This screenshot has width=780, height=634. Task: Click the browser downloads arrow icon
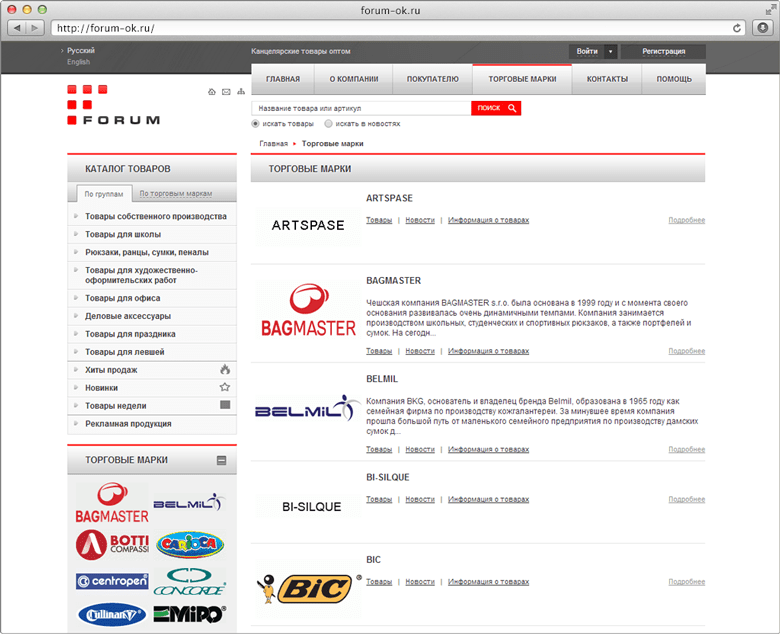tap(762, 28)
